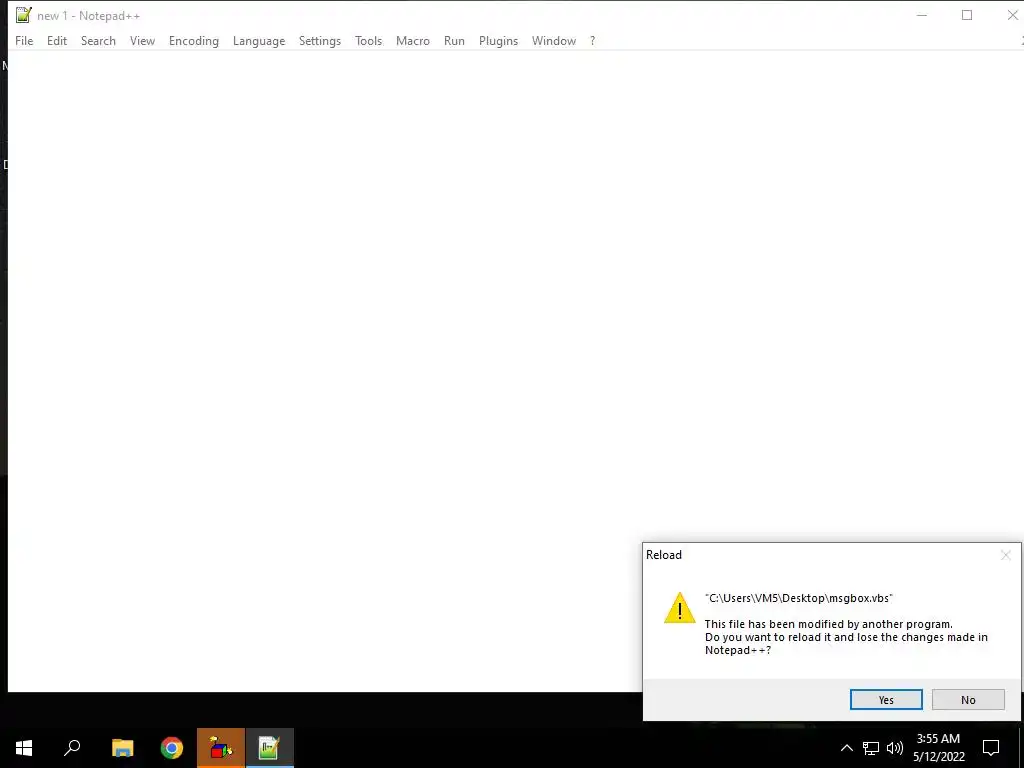Open the Encoding menu

(x=194, y=40)
